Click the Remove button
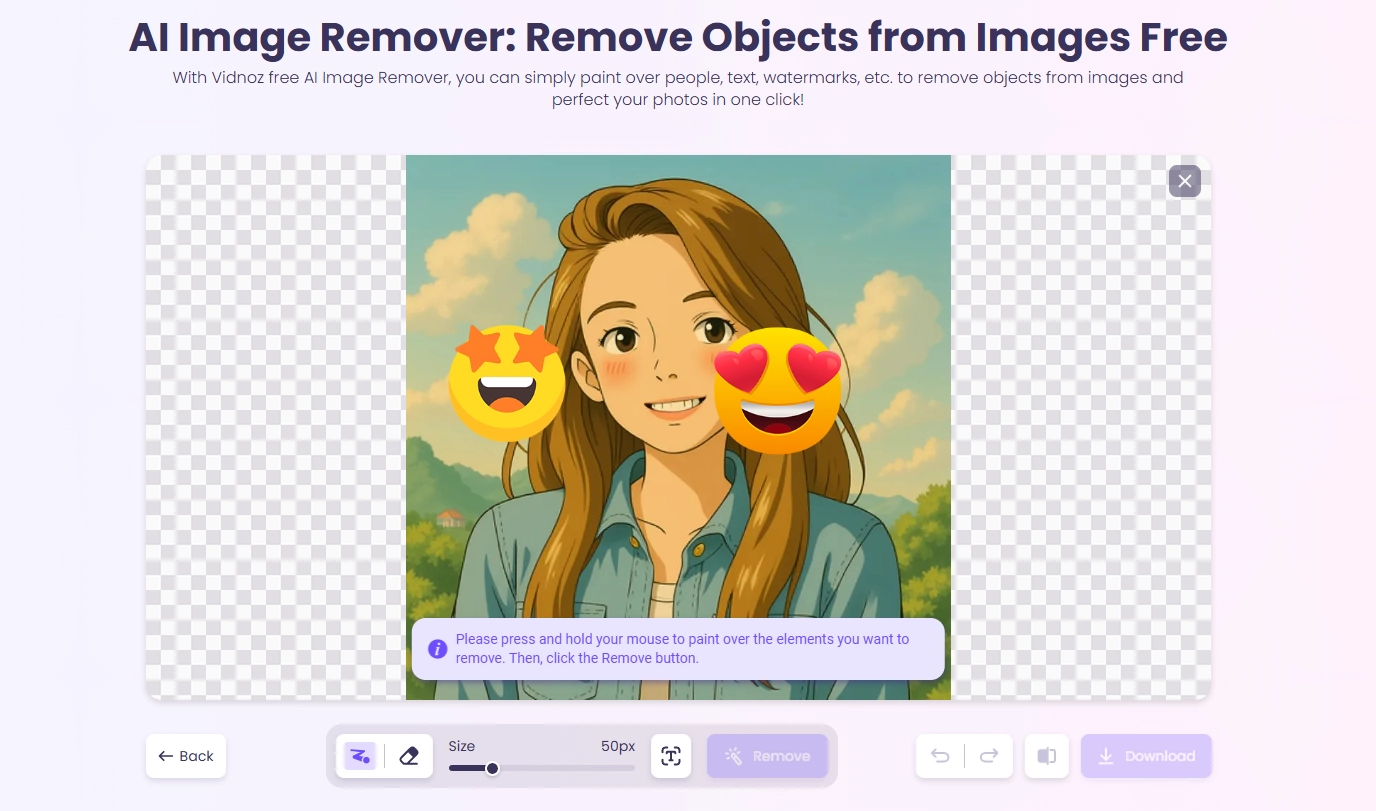This screenshot has height=811, width=1376. [x=767, y=756]
